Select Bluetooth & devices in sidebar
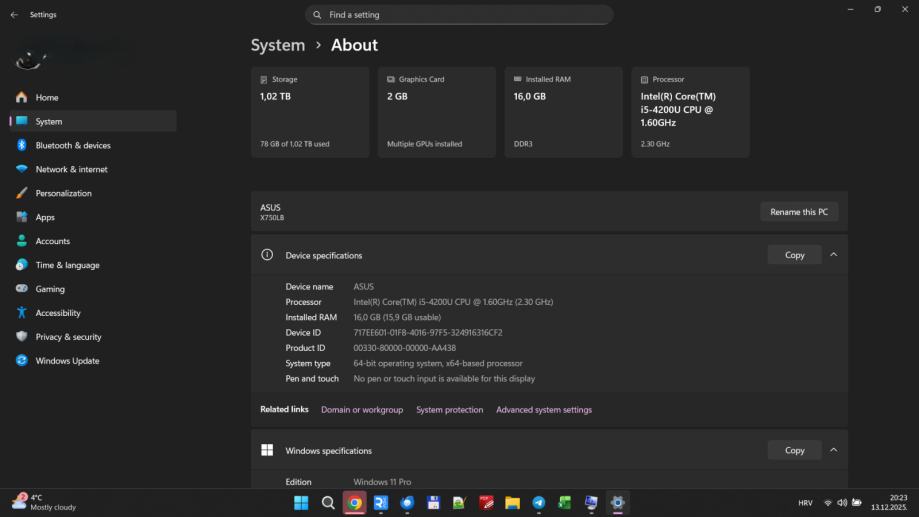This screenshot has width=919, height=517. [72, 146]
